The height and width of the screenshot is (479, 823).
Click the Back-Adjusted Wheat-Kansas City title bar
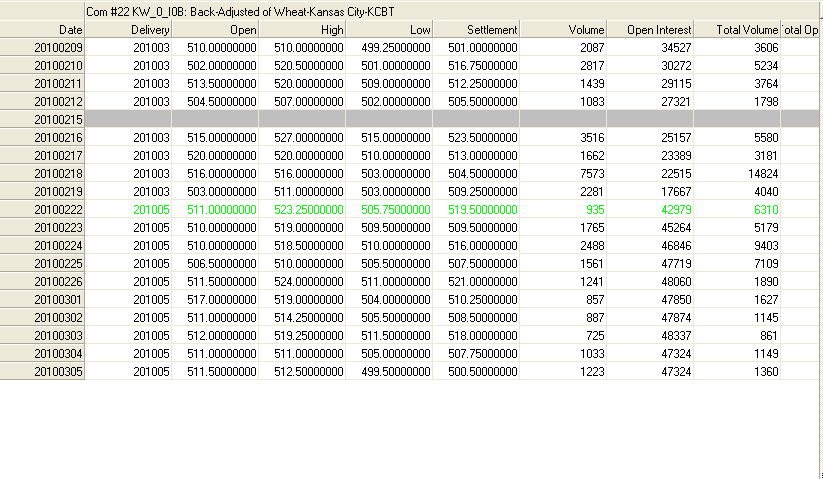450,9
